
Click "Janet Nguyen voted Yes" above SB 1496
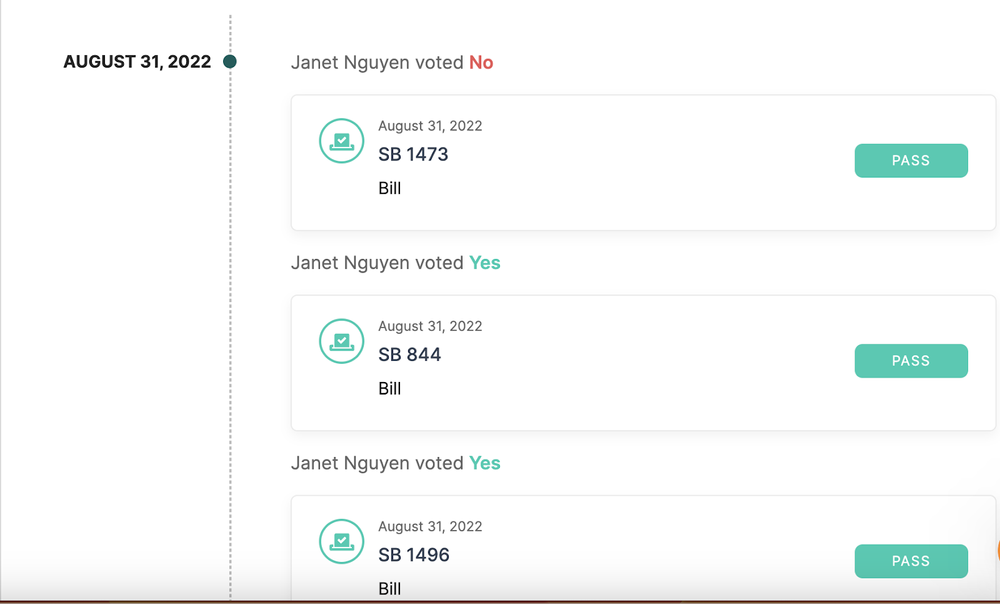(395, 463)
